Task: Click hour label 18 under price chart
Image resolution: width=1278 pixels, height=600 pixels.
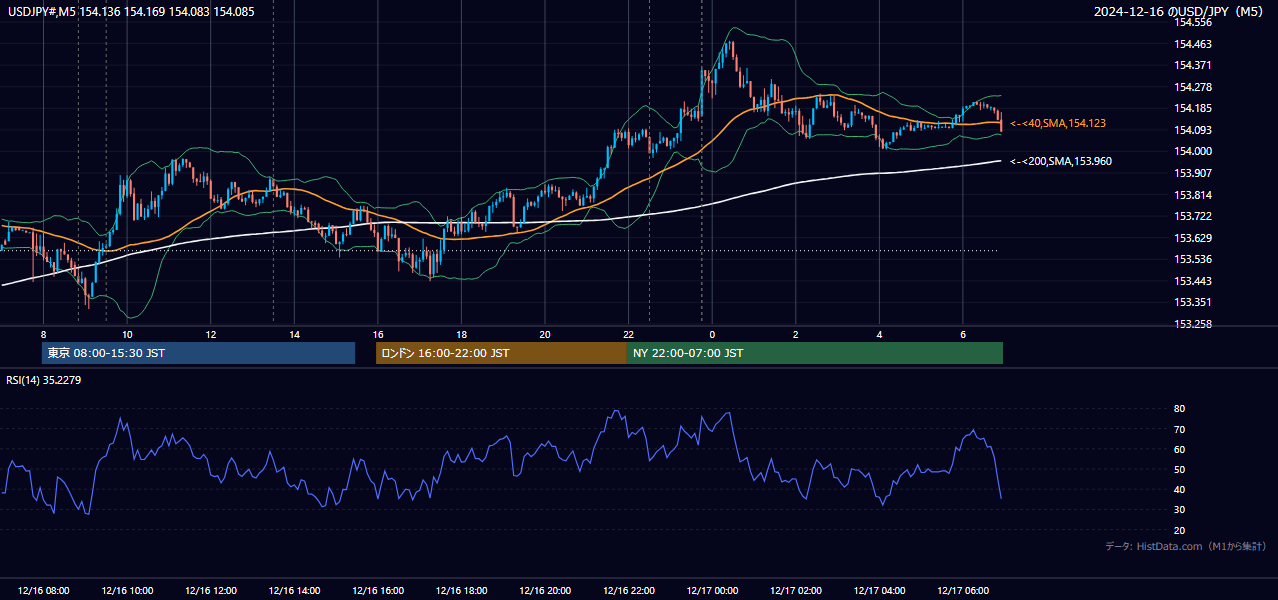Action: [461, 334]
